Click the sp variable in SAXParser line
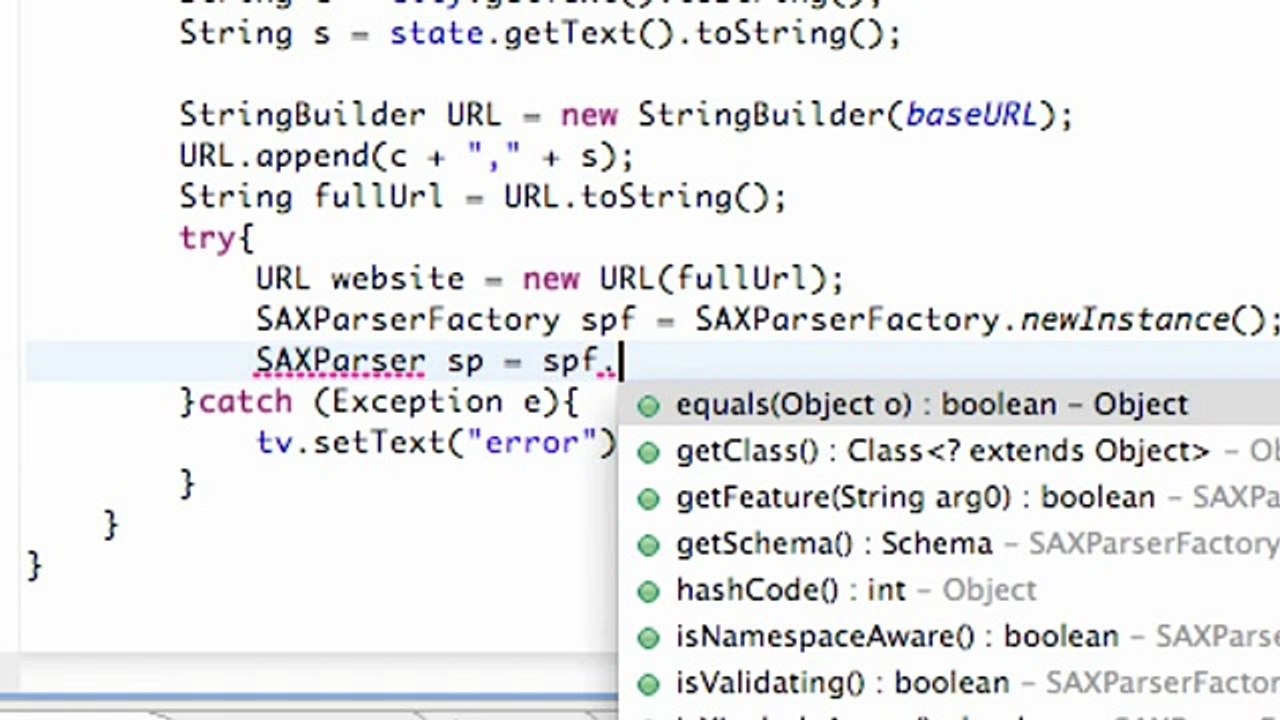The width and height of the screenshot is (1280, 720). pyautogui.click(x=465, y=363)
